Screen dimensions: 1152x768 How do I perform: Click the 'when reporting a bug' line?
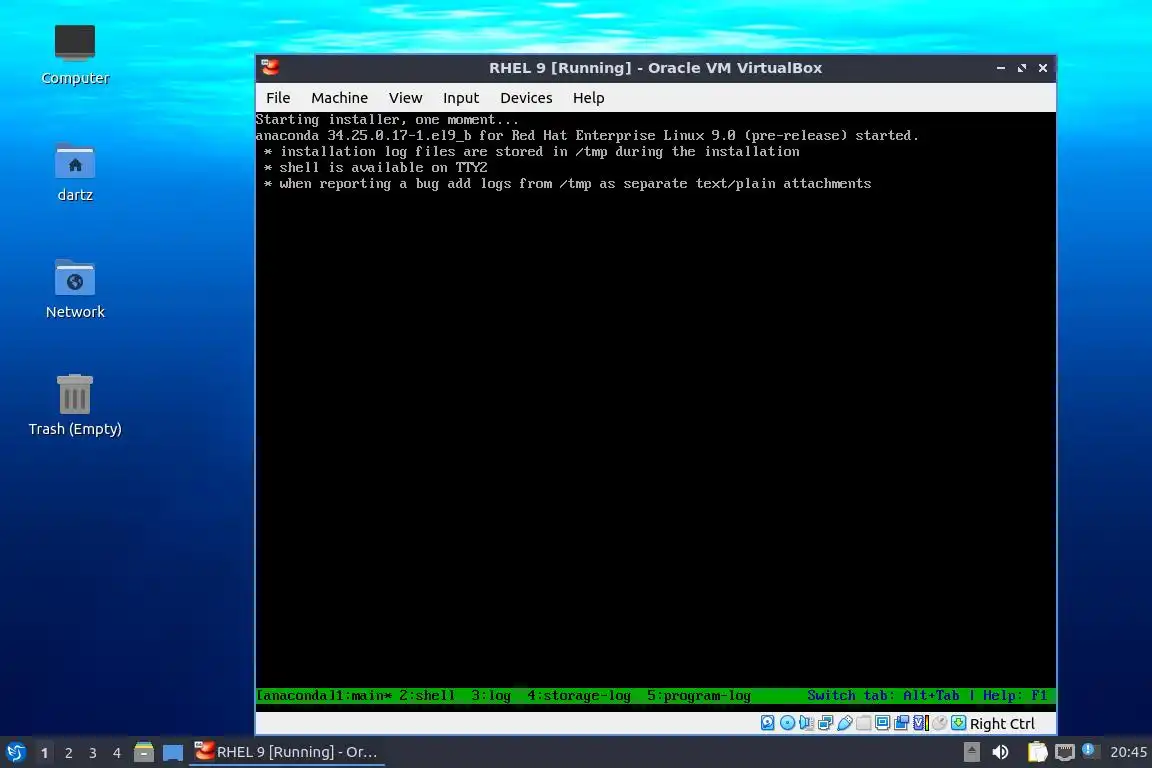tap(568, 184)
